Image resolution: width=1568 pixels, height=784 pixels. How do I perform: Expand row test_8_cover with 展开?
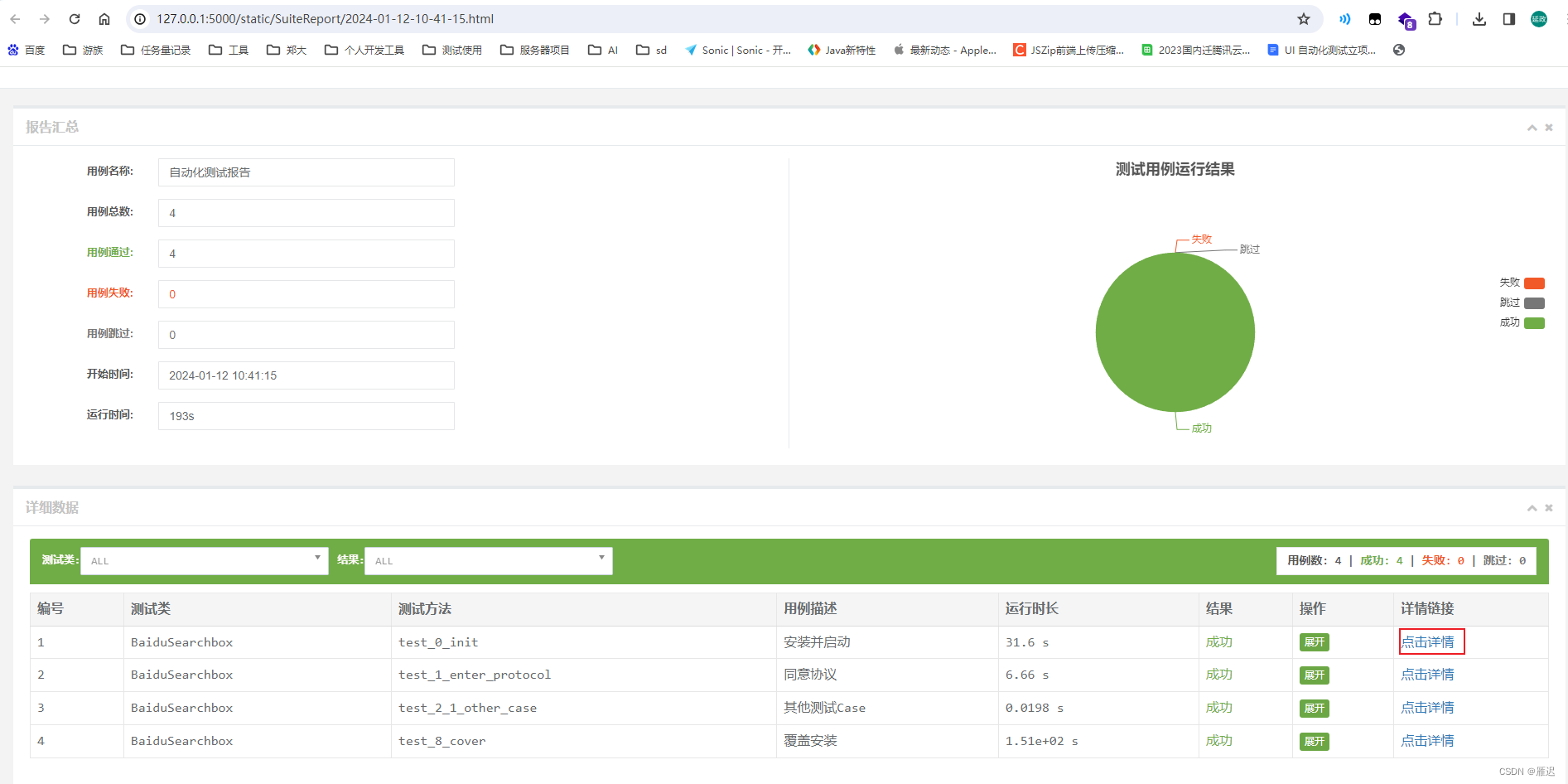1314,742
